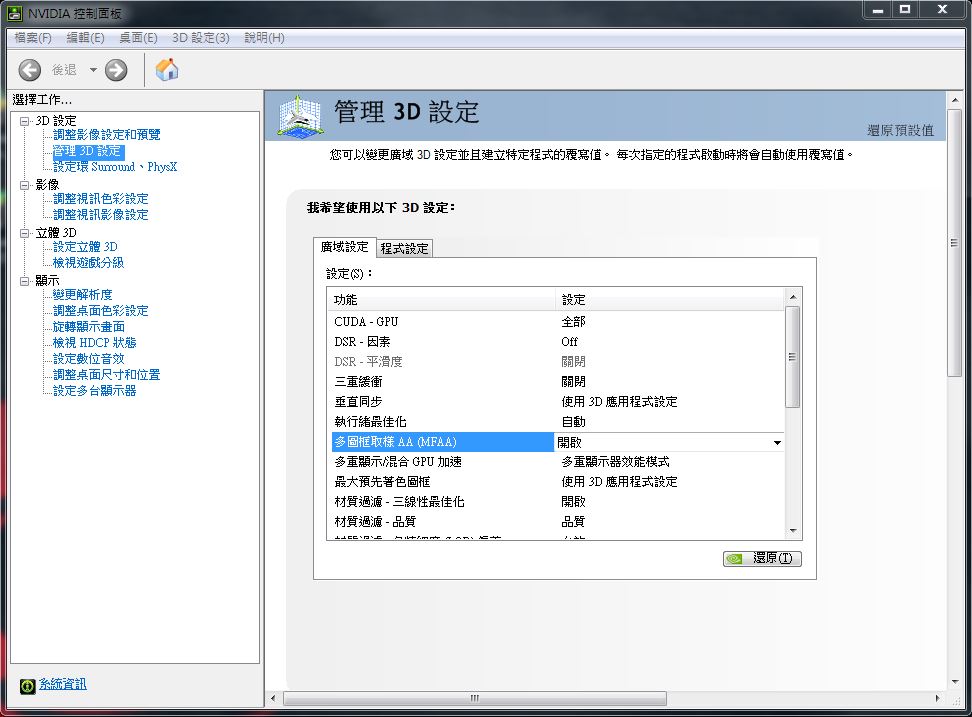This screenshot has width=972, height=717.
Task: Click the horizontal scrollbar left arrow
Action: click(273, 698)
